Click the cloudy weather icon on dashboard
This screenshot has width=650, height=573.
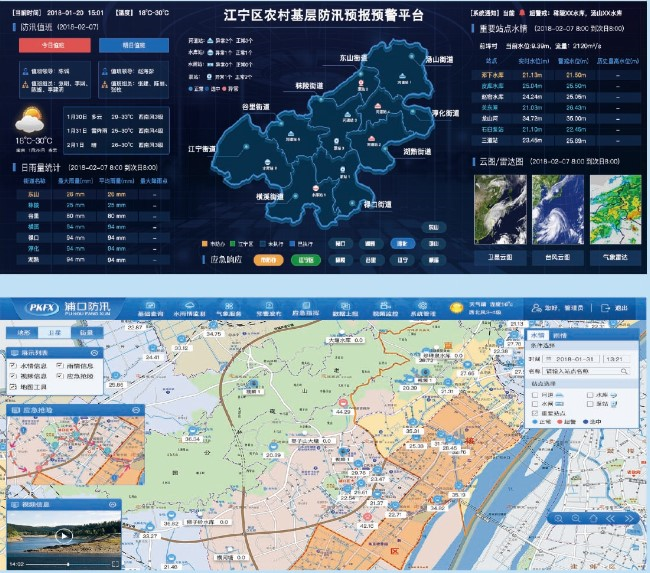(x=30, y=120)
